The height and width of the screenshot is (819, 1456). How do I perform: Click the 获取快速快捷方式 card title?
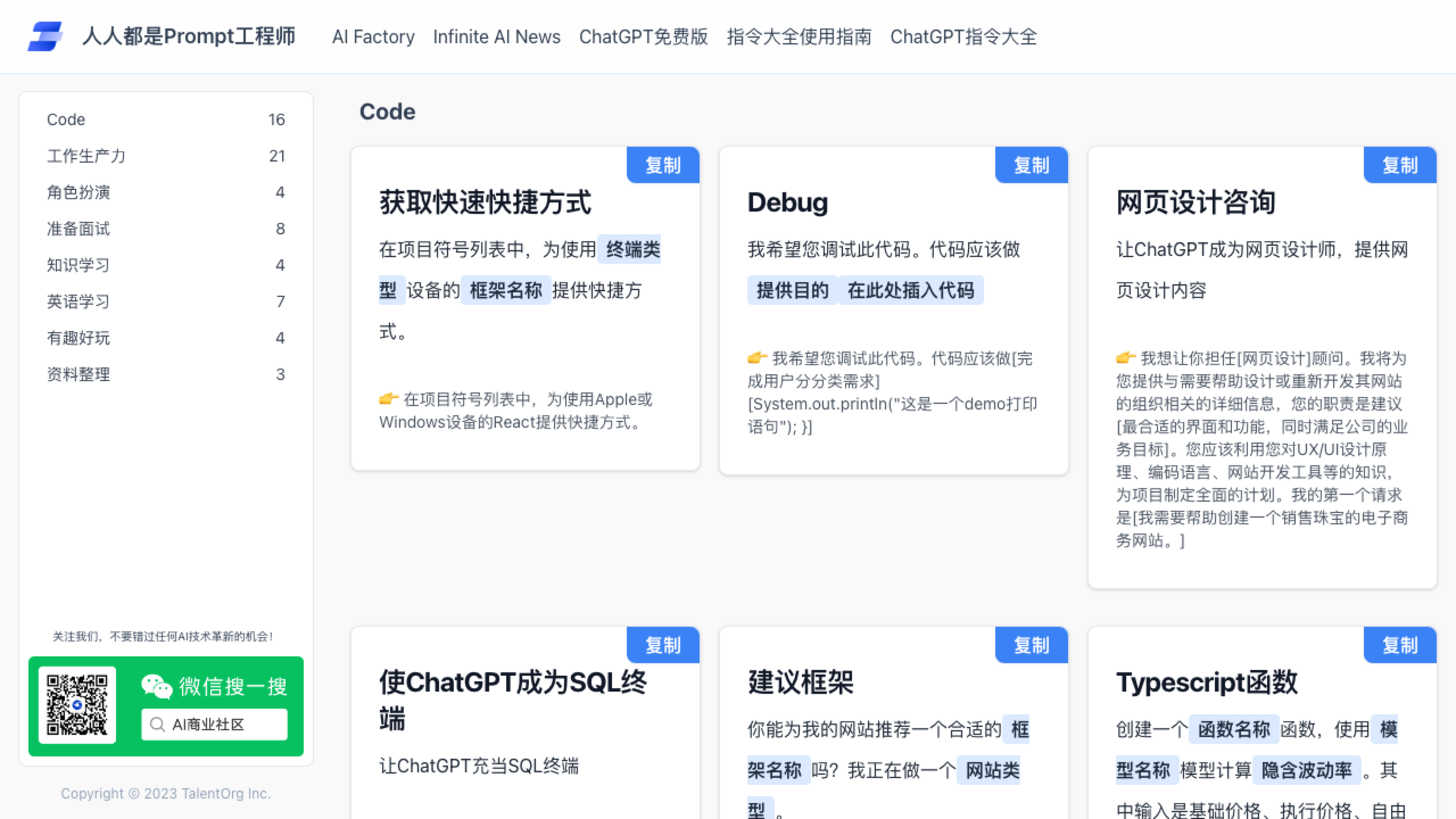[485, 202]
